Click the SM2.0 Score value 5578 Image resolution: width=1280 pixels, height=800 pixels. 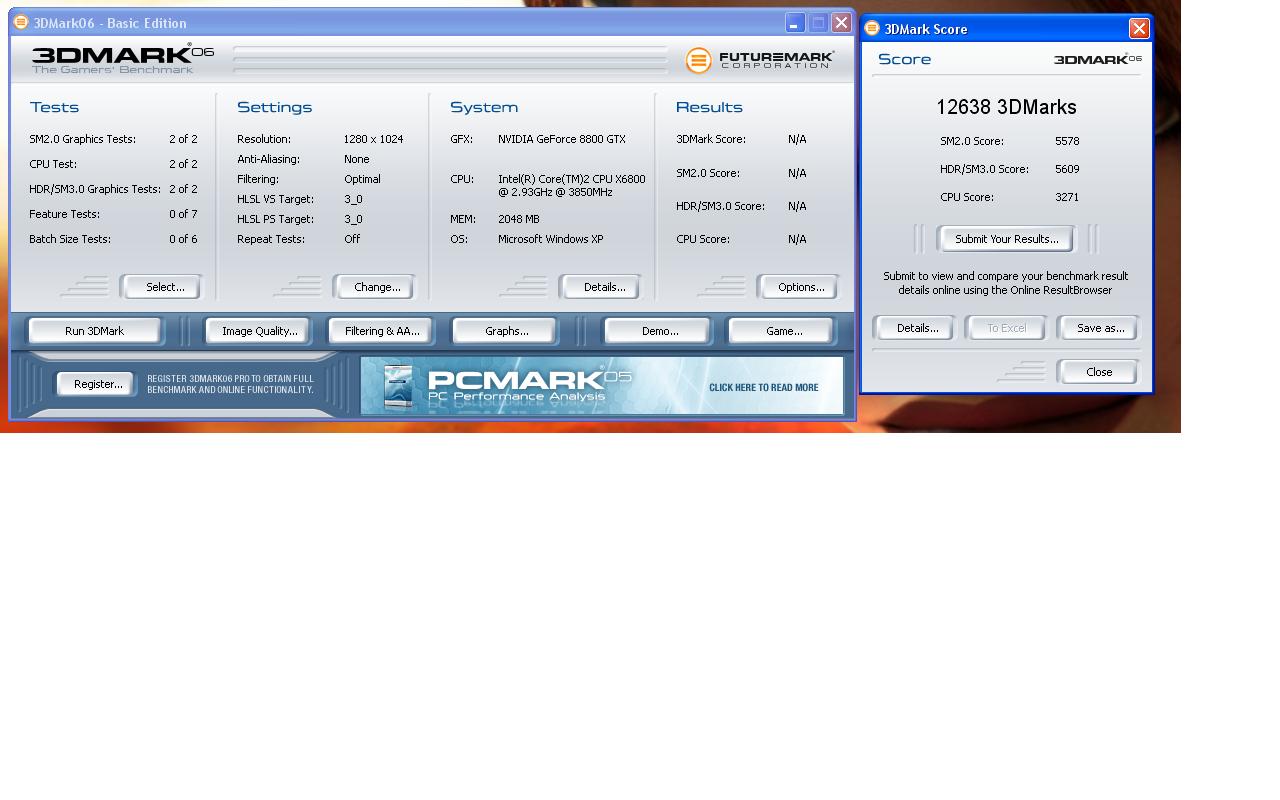[x=1067, y=141]
